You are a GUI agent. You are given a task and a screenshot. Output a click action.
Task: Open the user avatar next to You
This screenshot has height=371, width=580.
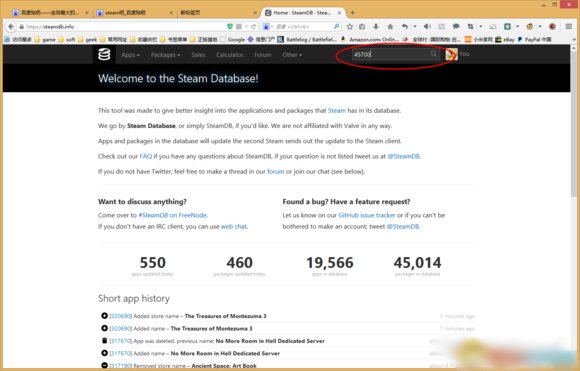pos(451,54)
